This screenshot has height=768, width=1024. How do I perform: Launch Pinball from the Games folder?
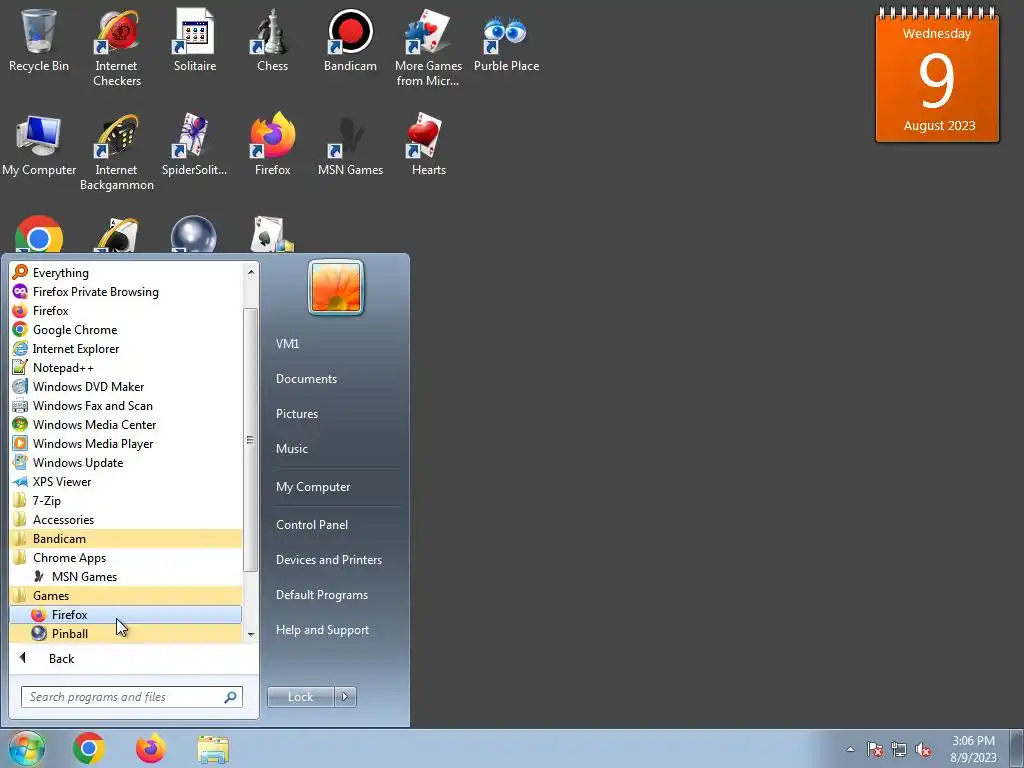coord(126,633)
